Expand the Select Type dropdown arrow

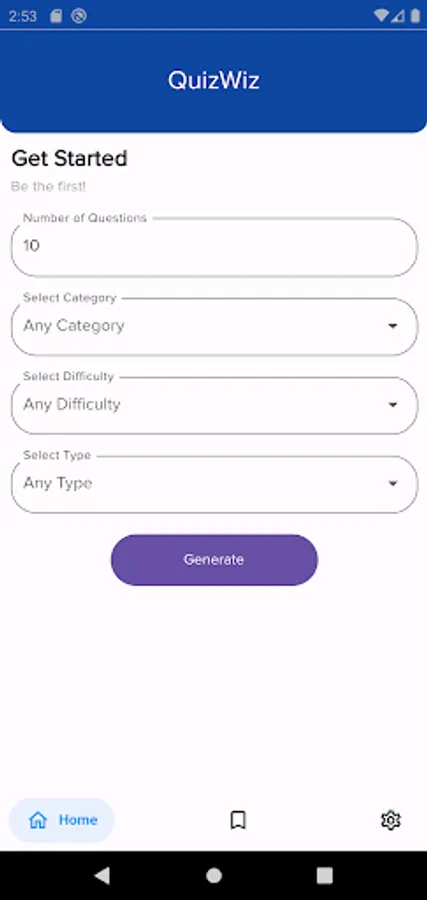click(393, 483)
